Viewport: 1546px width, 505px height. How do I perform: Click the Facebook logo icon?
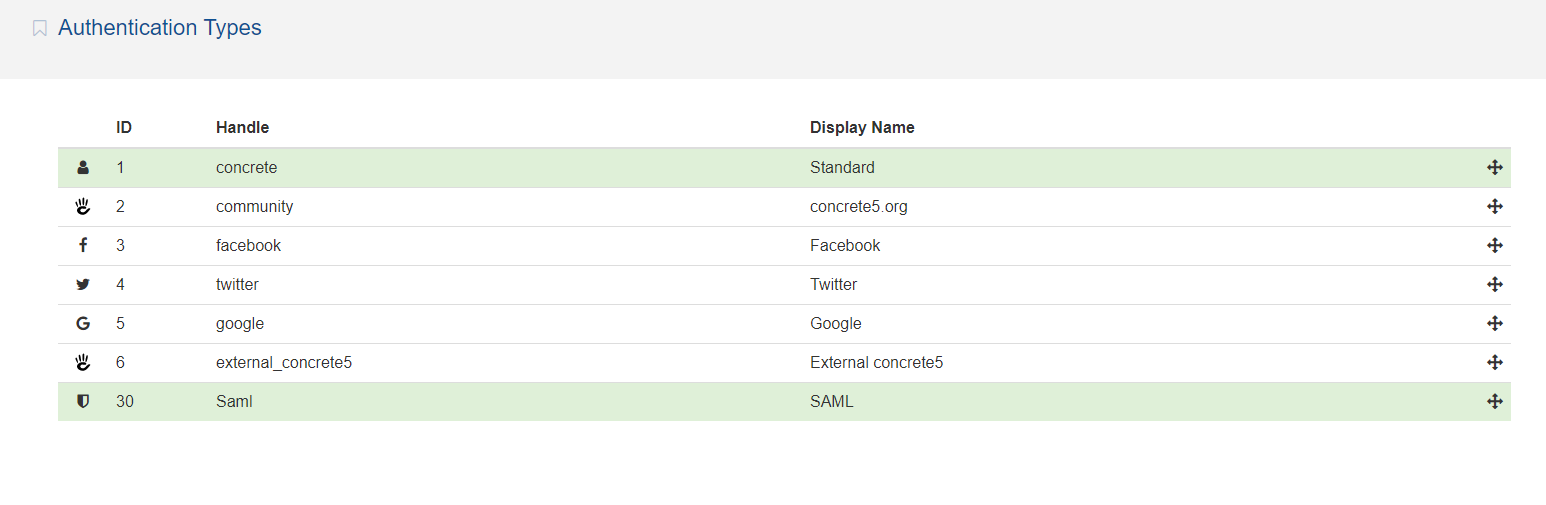click(x=83, y=246)
